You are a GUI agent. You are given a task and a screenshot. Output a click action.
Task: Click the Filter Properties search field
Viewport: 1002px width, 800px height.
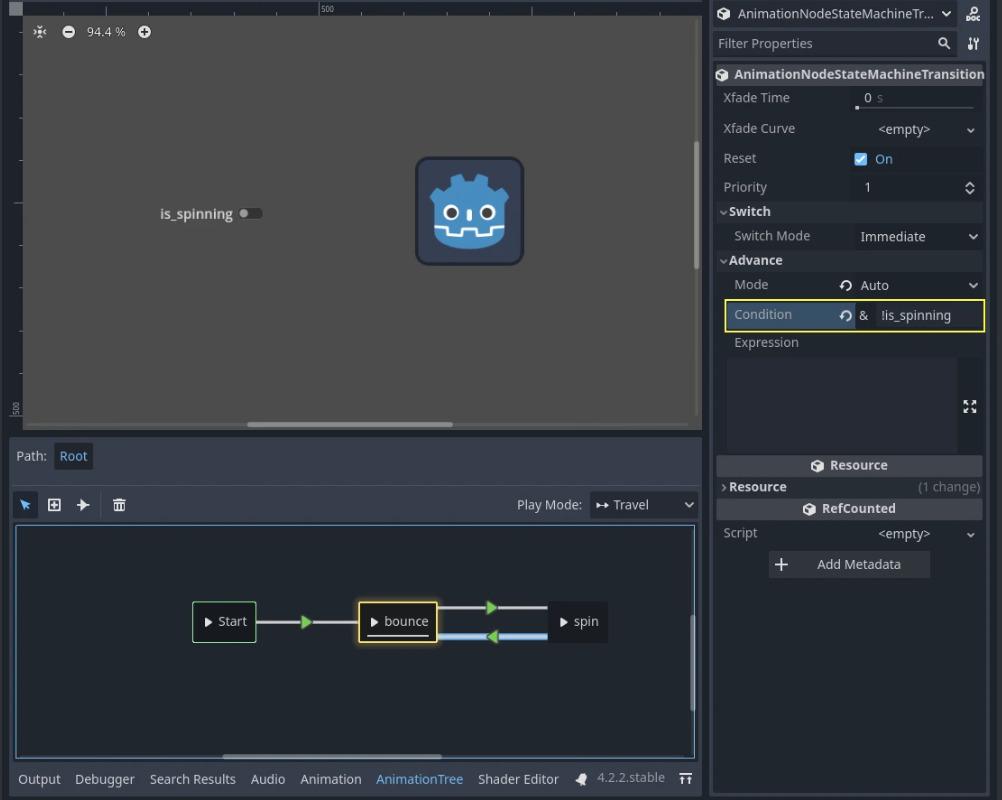[x=824, y=44]
